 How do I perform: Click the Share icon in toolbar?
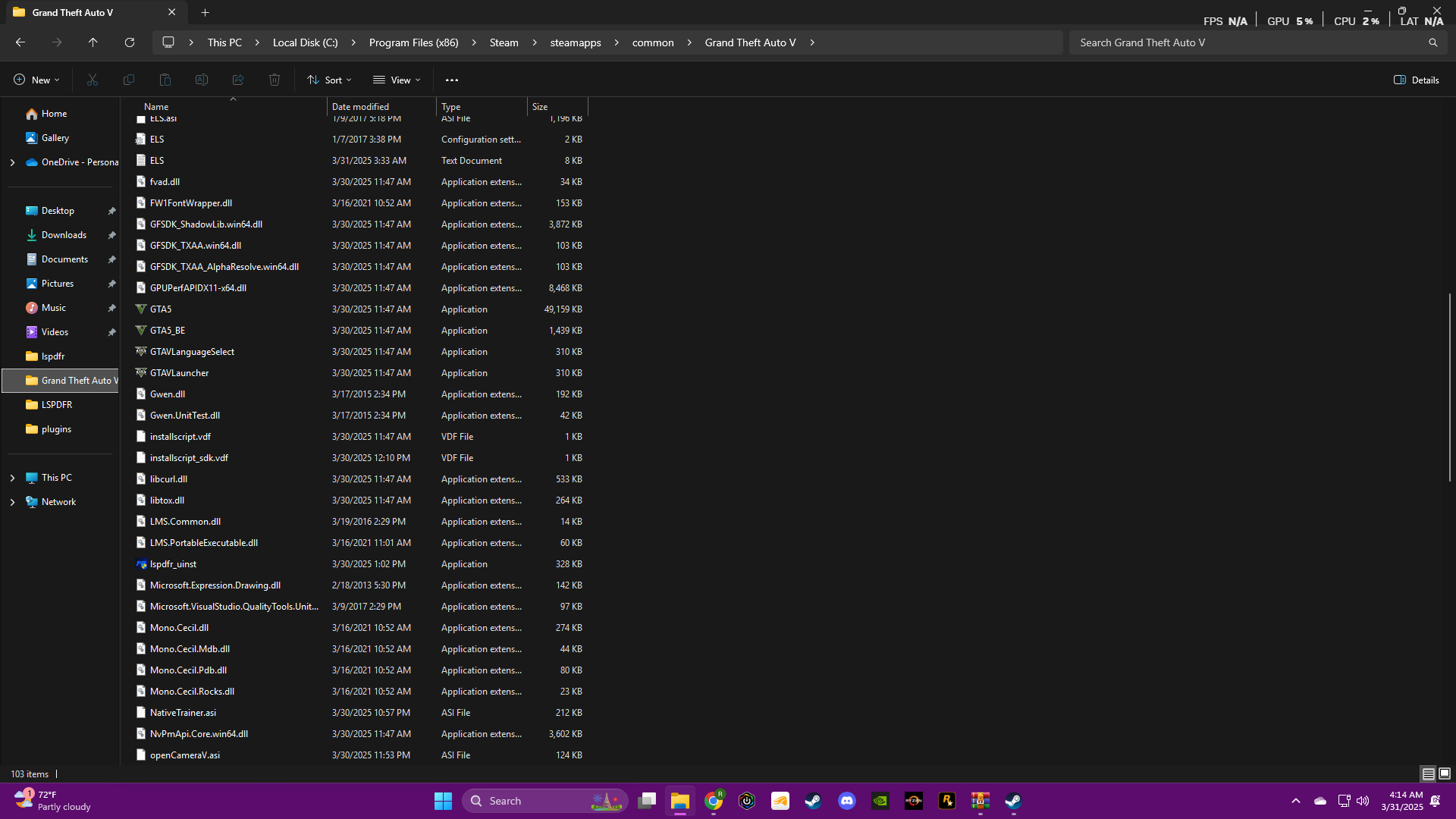click(238, 80)
